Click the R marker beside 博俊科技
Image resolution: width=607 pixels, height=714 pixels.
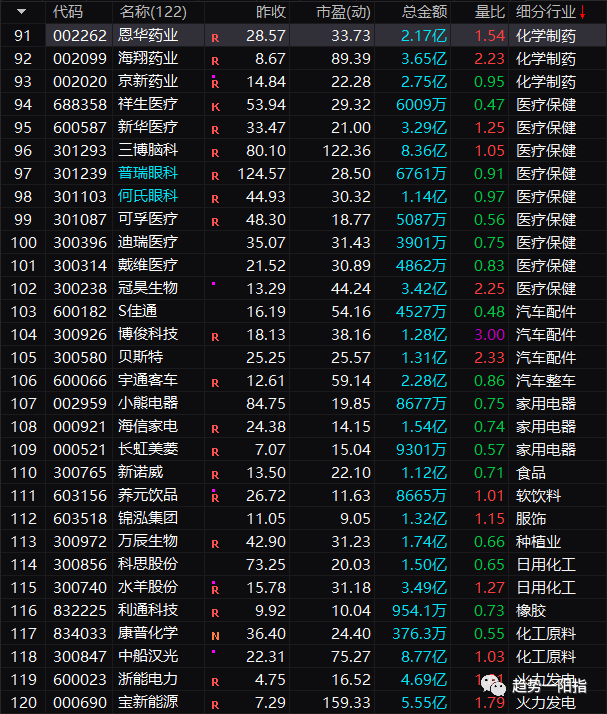(x=215, y=337)
